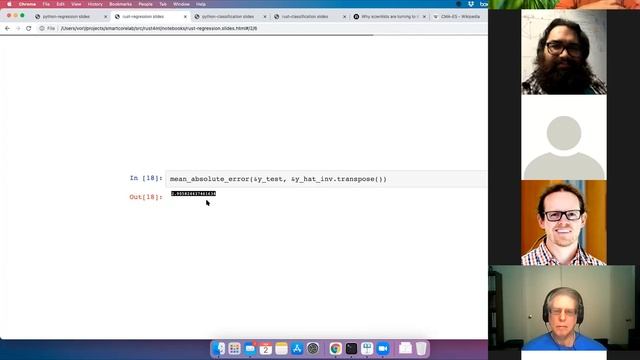Image resolution: width=640 pixels, height=360 pixels.
Task: Close the python-regression slides tab
Action: [105, 17]
